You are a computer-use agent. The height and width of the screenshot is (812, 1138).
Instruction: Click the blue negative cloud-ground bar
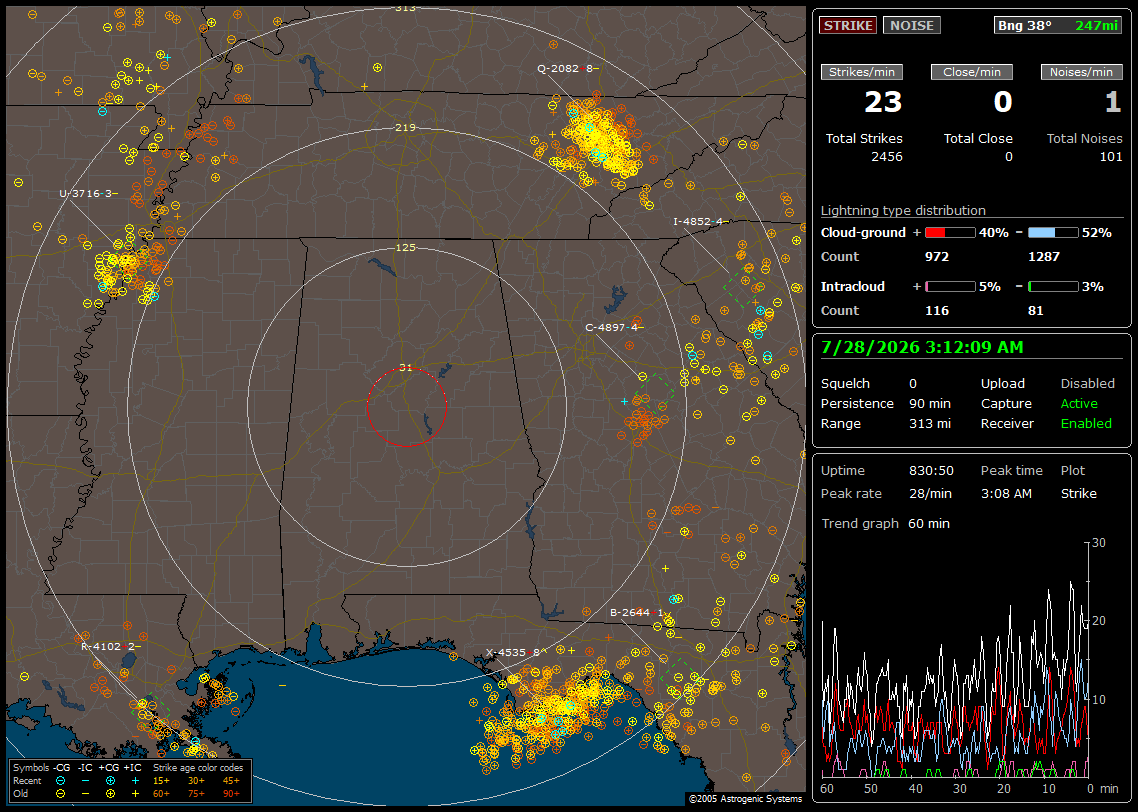[1053, 233]
